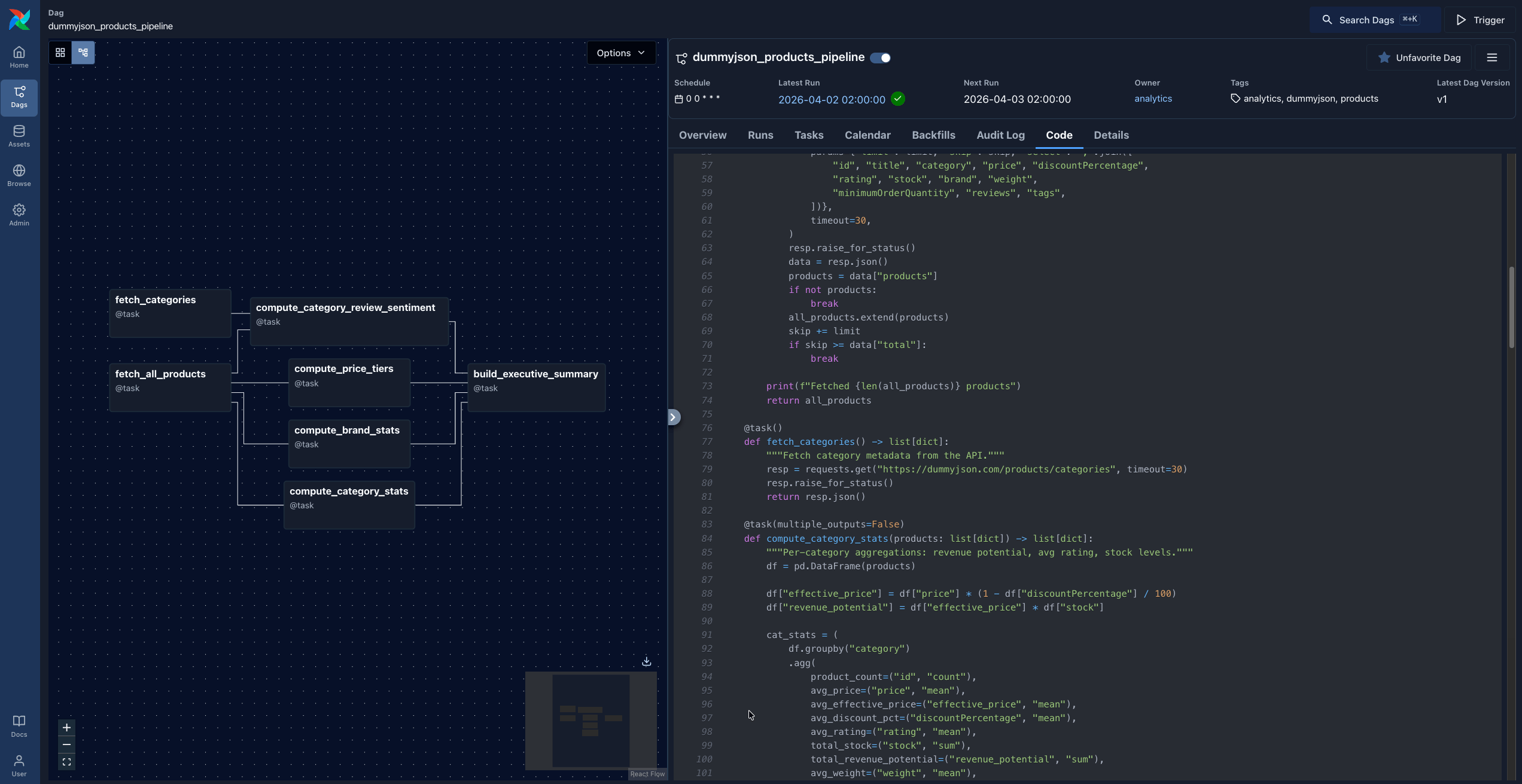Click the dag icon beside the pipeline title
The width and height of the screenshot is (1522, 784).
(681, 58)
